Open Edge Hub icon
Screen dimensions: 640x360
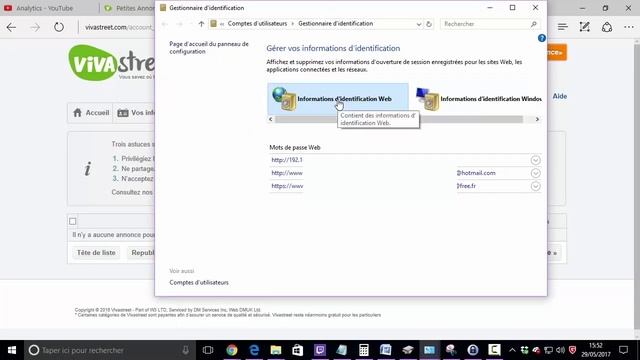[562, 27]
